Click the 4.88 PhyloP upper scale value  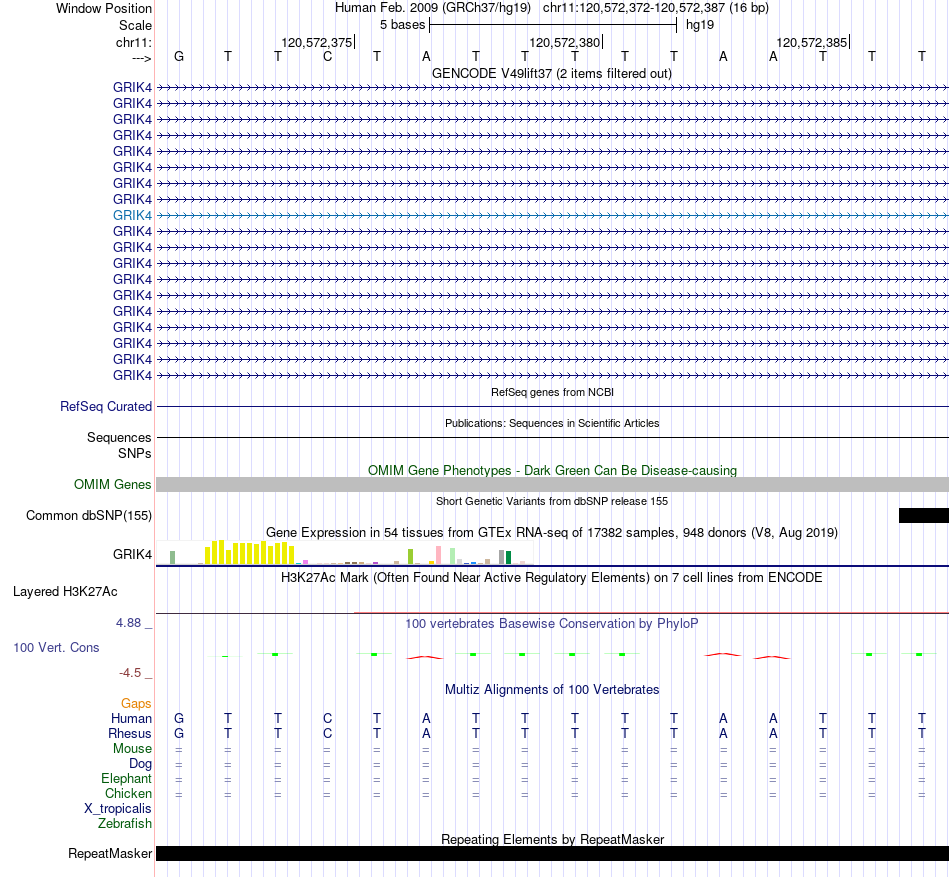128,623
